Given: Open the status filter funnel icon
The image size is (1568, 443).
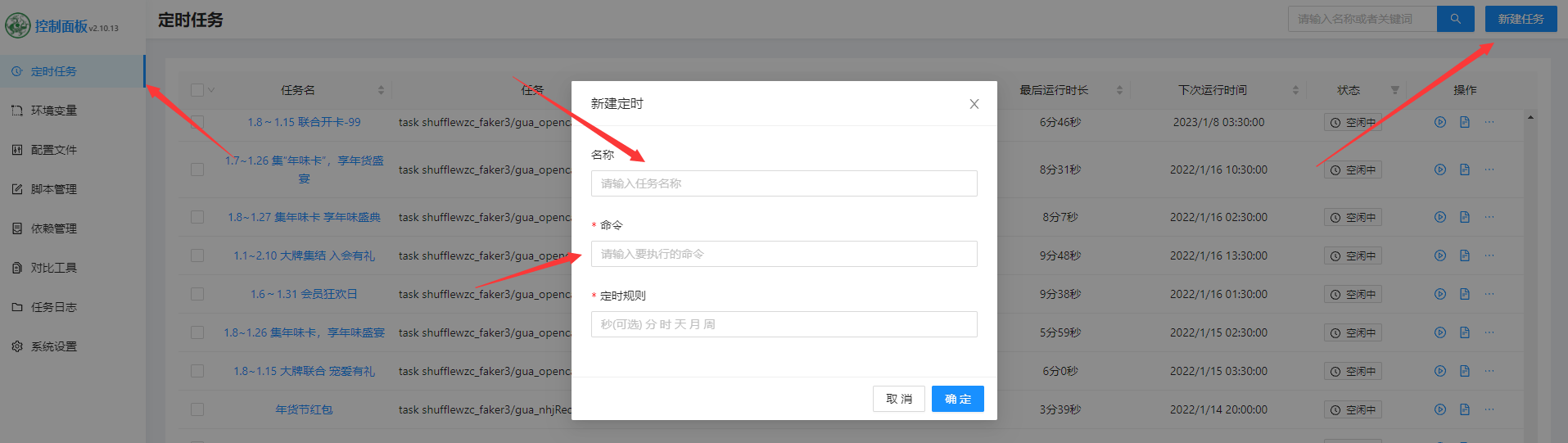Looking at the screenshot, I should pyautogui.click(x=1394, y=90).
